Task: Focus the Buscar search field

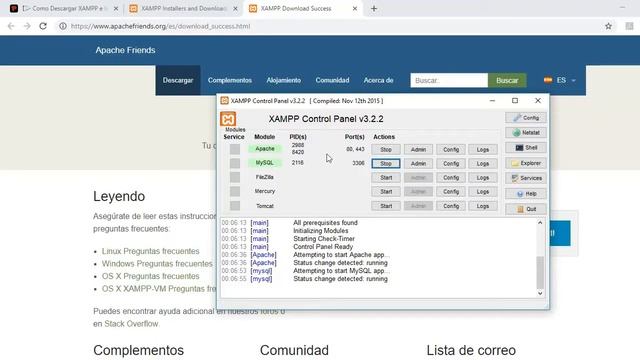Action: tap(449, 80)
